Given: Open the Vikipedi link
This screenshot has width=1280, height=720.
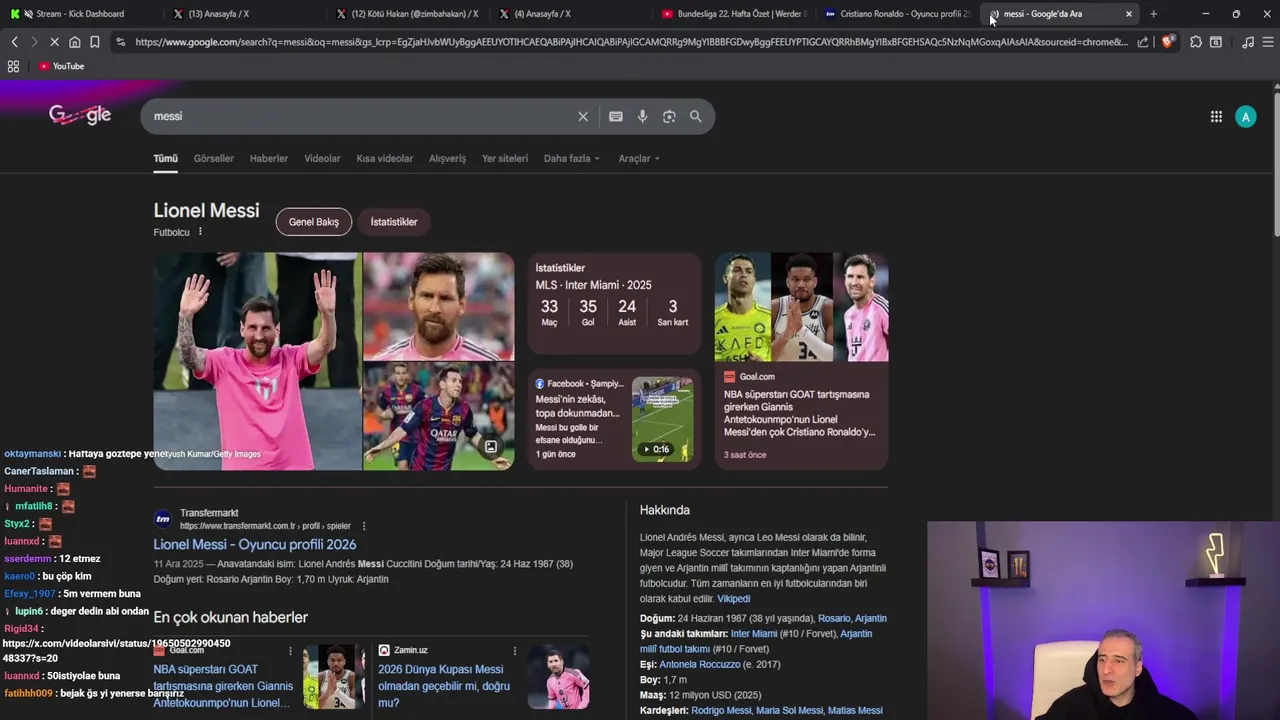Looking at the screenshot, I should [x=733, y=599].
